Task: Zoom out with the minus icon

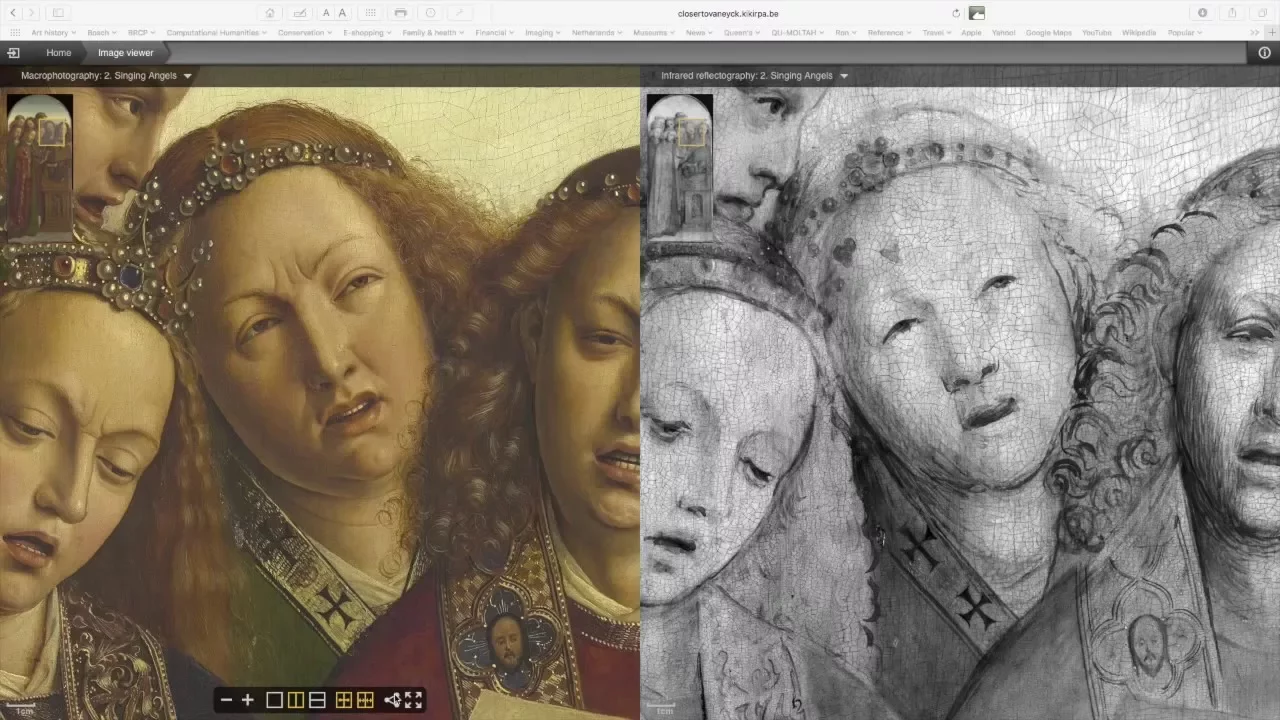Action: pyautogui.click(x=226, y=700)
